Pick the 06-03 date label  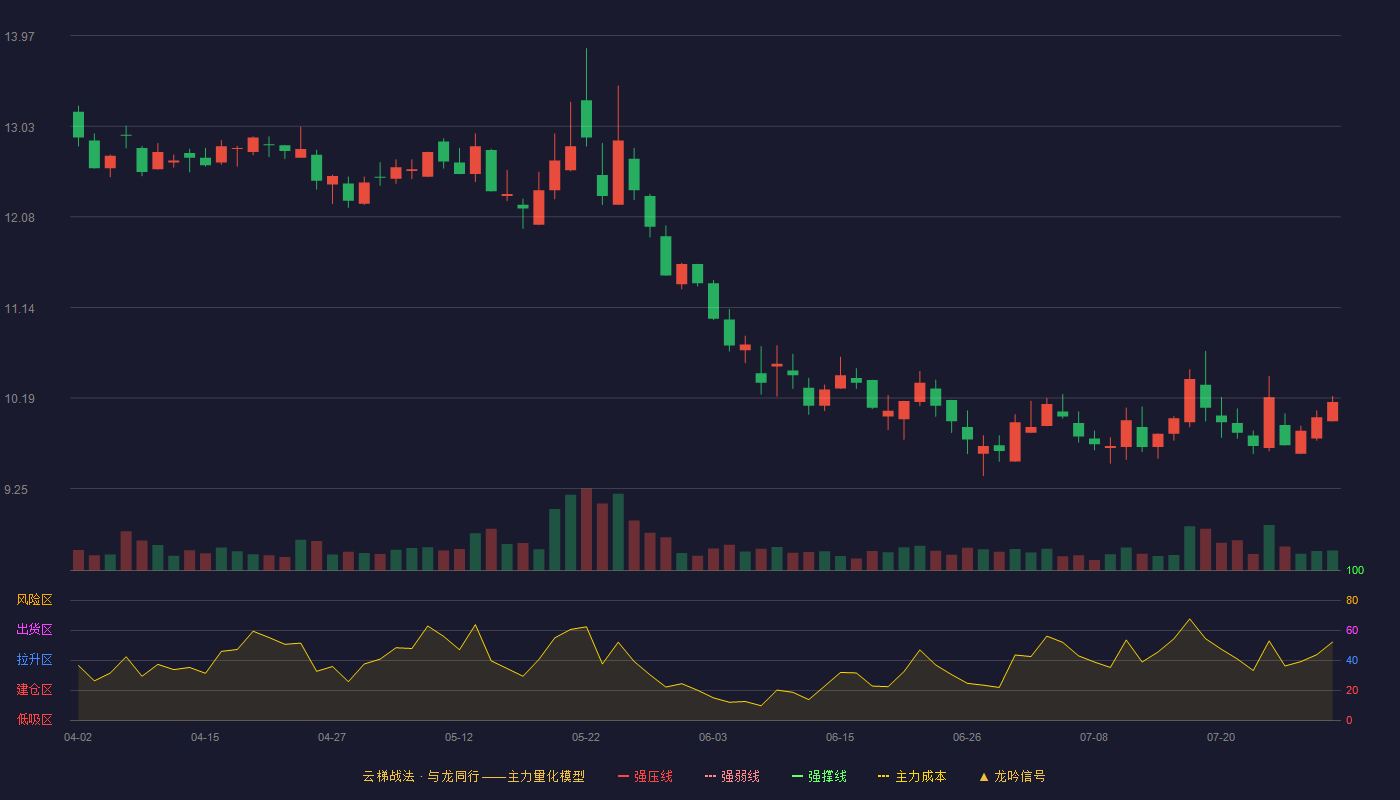713,737
